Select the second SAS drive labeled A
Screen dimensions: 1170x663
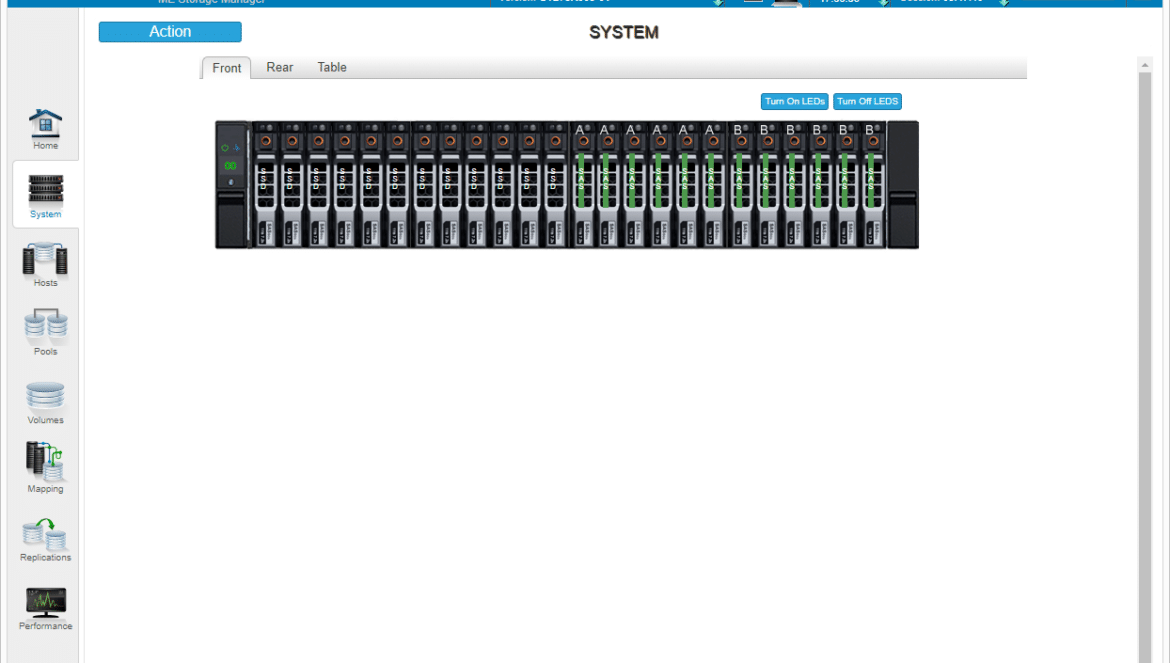(x=608, y=184)
